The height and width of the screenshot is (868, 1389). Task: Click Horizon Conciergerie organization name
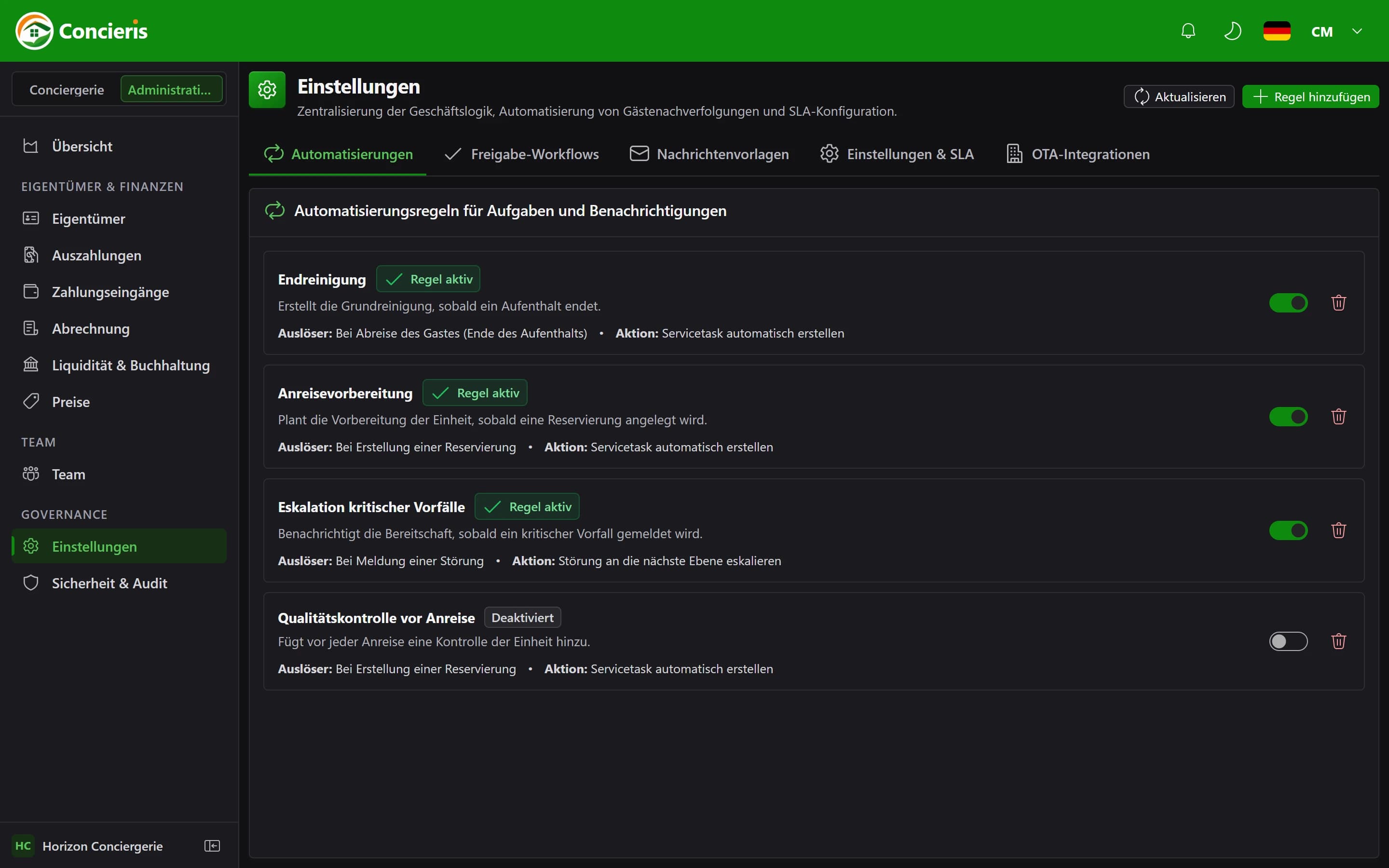click(103, 846)
